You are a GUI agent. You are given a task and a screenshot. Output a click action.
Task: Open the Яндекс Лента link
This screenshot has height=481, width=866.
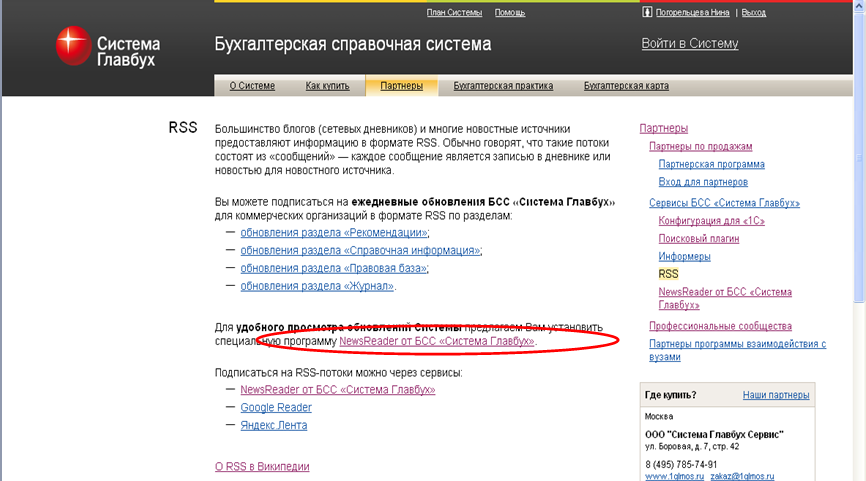(273, 425)
